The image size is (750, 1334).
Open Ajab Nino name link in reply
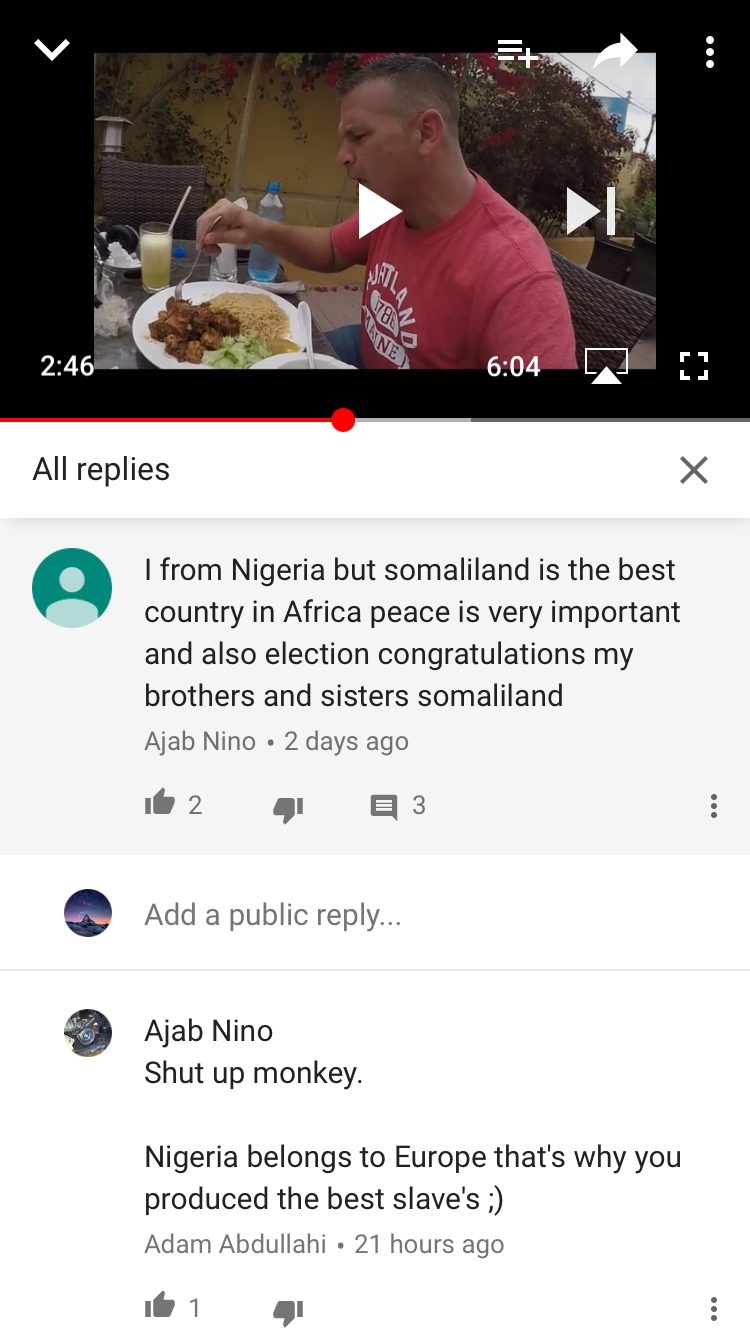click(x=209, y=1031)
